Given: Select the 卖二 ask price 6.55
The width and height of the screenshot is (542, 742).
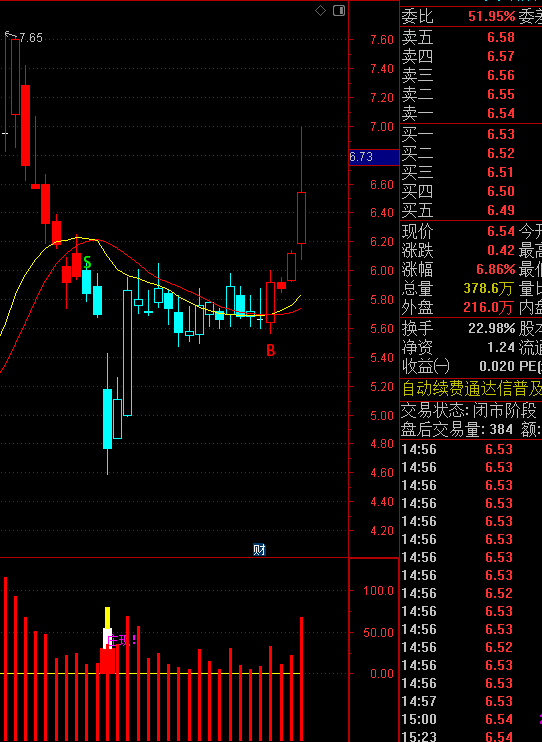Looking at the screenshot, I should coord(501,94).
